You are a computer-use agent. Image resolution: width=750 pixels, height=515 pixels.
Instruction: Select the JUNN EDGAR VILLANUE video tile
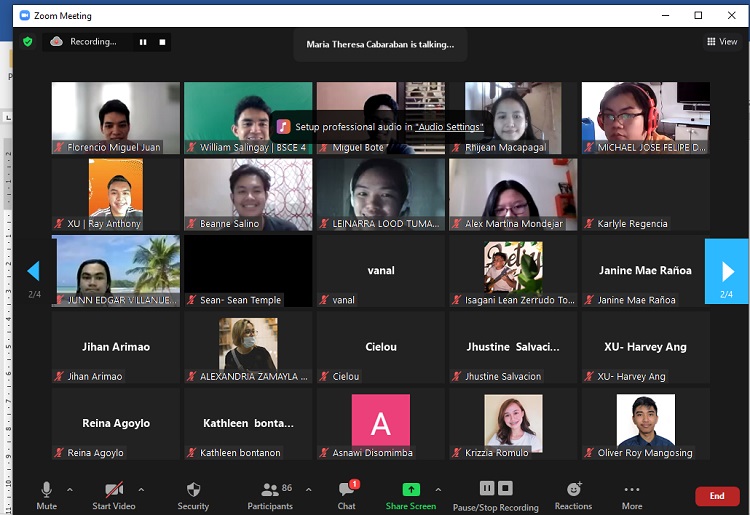(116, 271)
